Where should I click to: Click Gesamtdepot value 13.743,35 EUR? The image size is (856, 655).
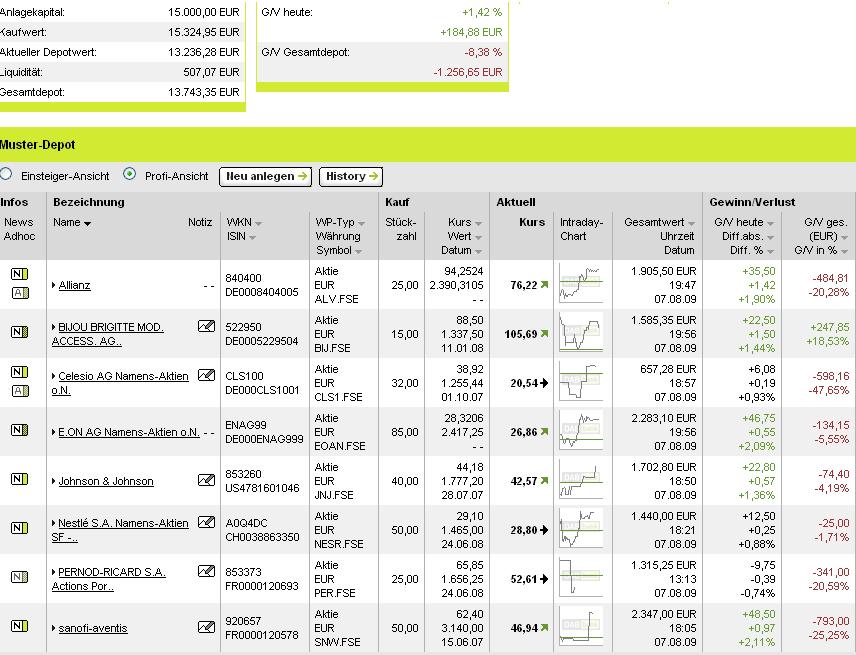[x=204, y=92]
